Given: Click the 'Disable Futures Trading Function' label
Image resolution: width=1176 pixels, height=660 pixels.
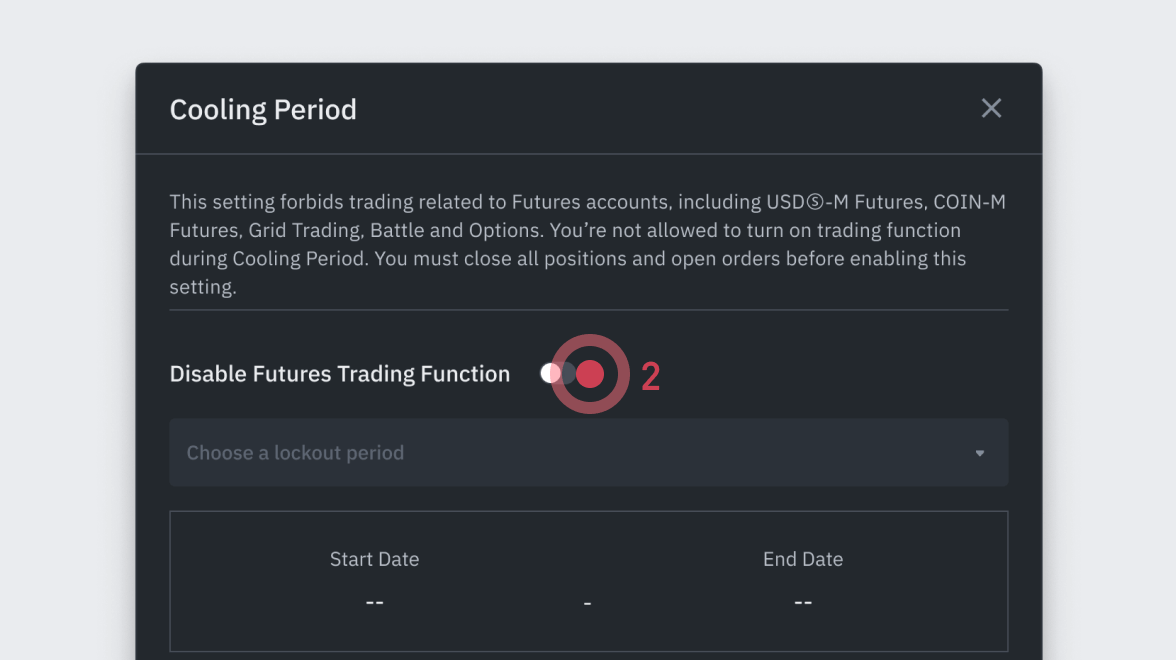Looking at the screenshot, I should coord(339,374).
